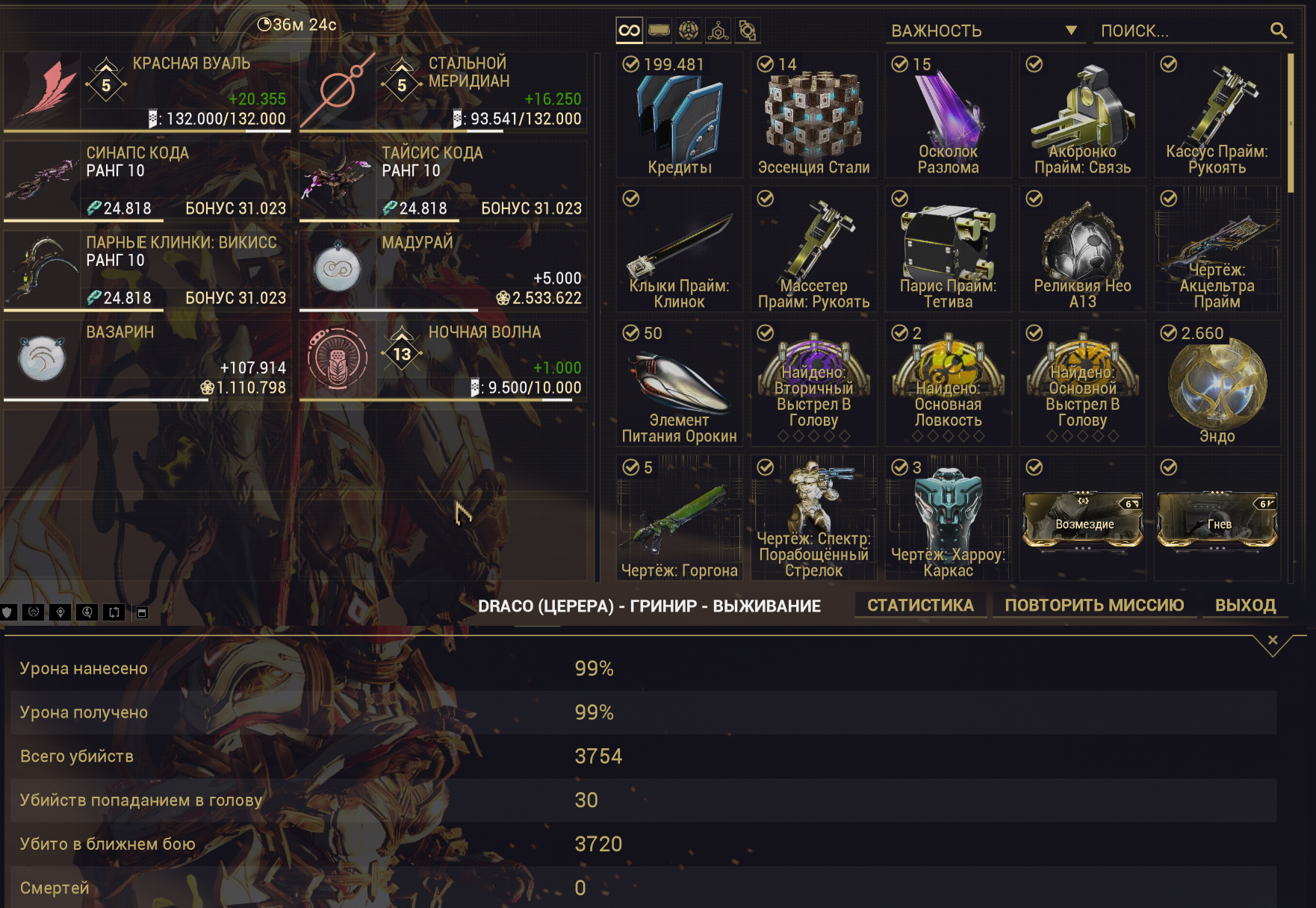The height and width of the screenshot is (908, 1316).
Task: Click the player search icon in chat bar
Action: click(87, 612)
